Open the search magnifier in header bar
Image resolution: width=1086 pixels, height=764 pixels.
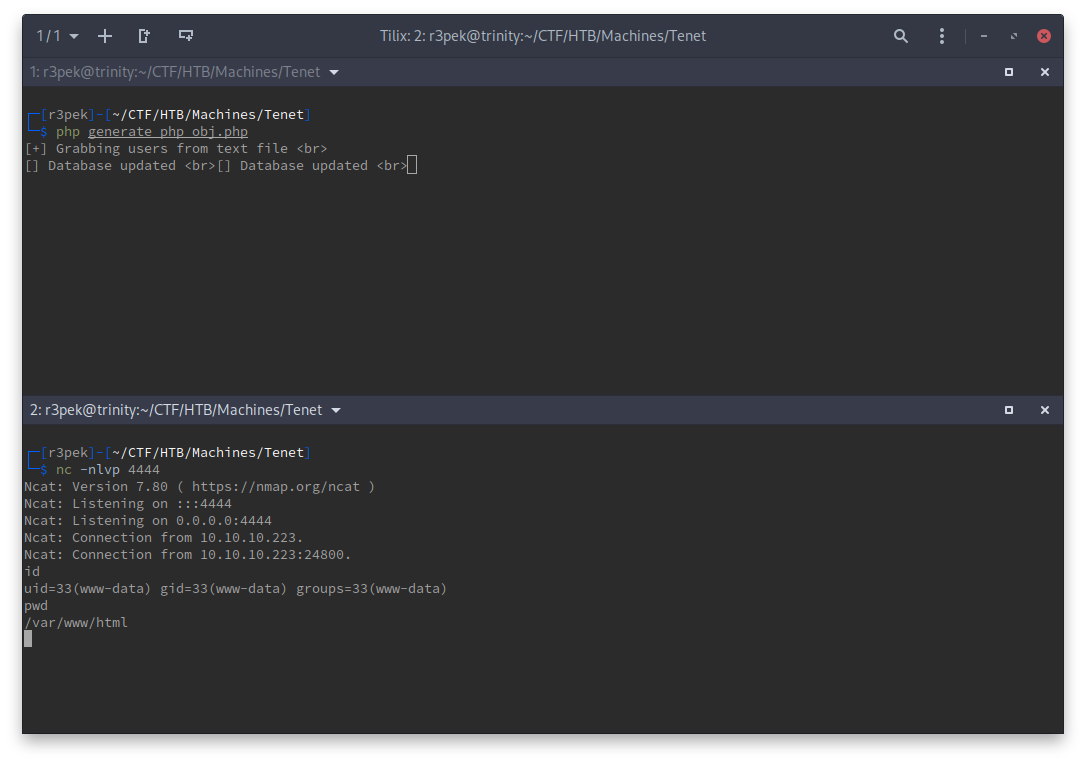(x=901, y=36)
